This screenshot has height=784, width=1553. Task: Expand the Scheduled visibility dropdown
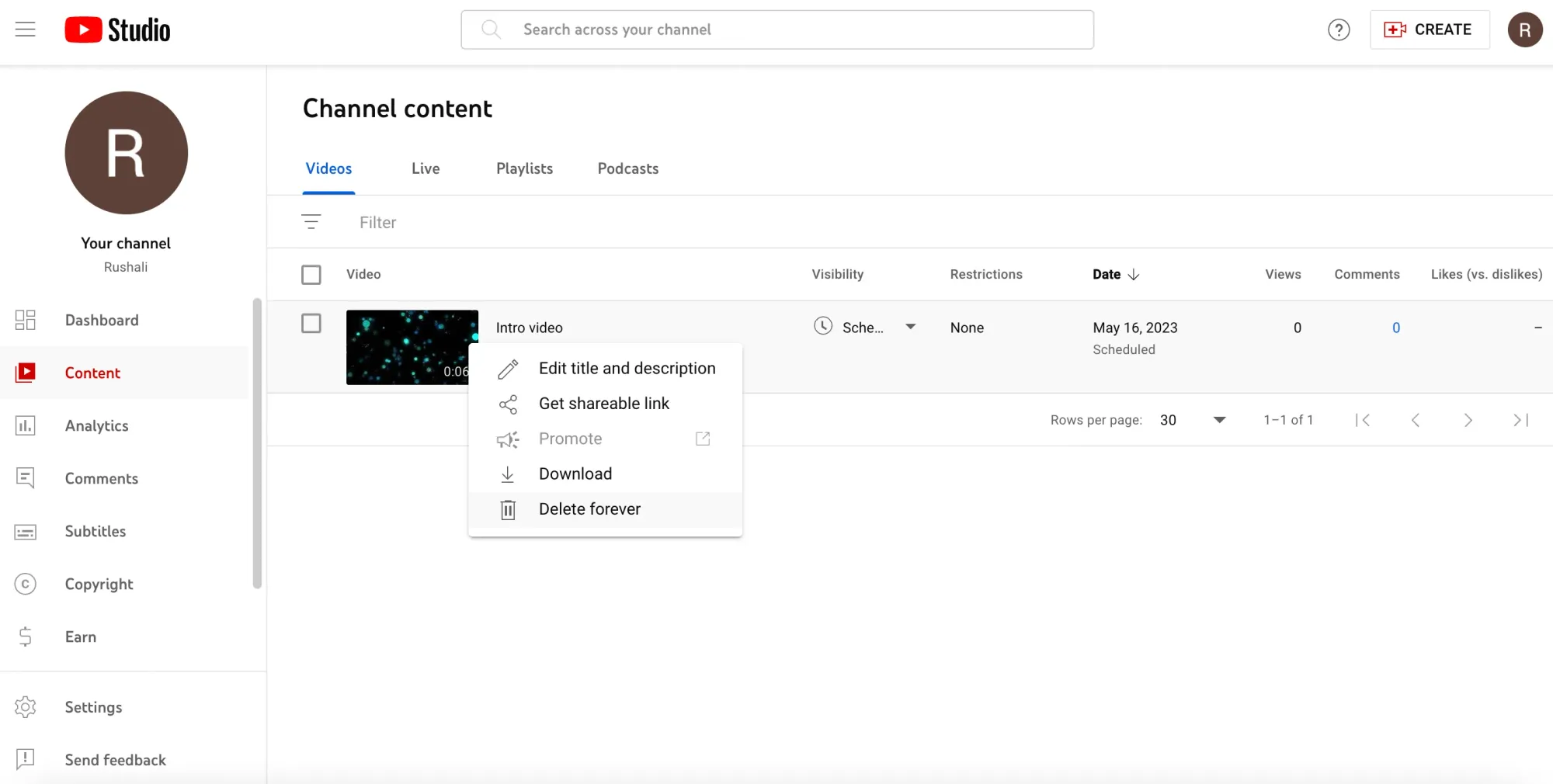coord(910,327)
